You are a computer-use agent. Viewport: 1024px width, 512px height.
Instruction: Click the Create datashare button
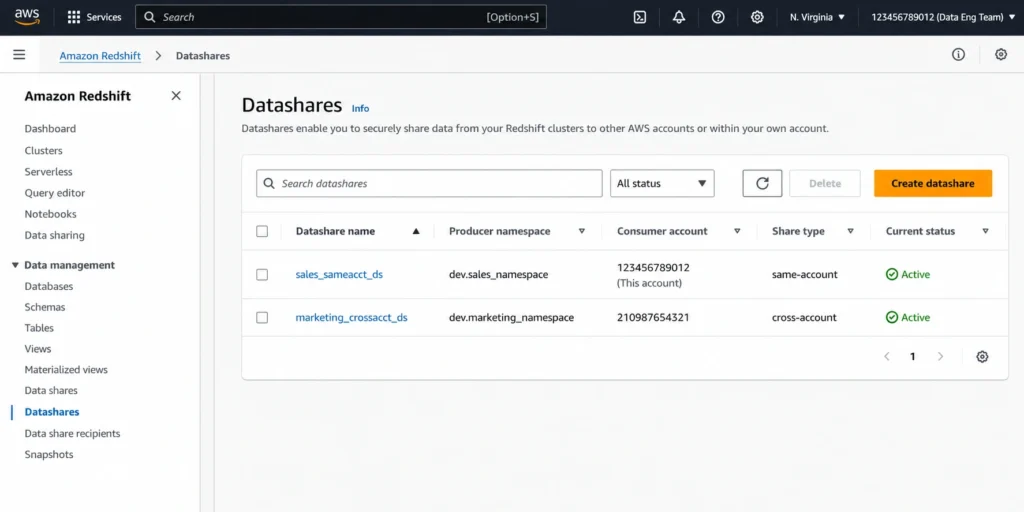933,184
